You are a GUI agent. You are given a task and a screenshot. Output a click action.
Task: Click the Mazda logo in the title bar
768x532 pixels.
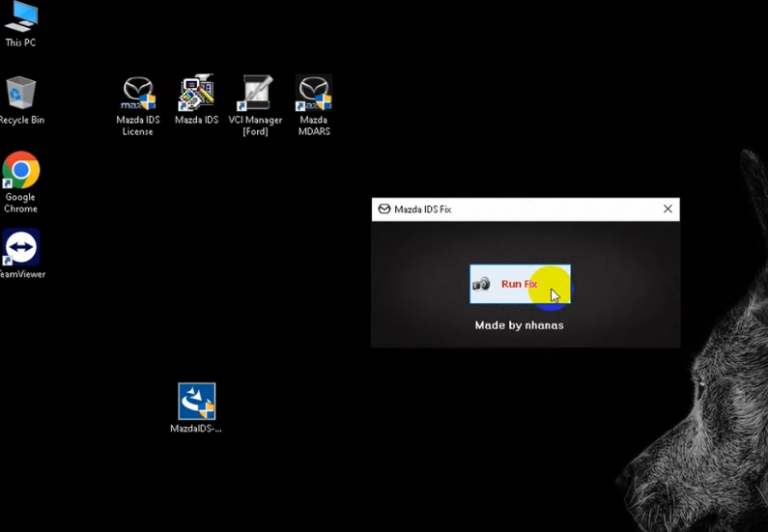384,209
